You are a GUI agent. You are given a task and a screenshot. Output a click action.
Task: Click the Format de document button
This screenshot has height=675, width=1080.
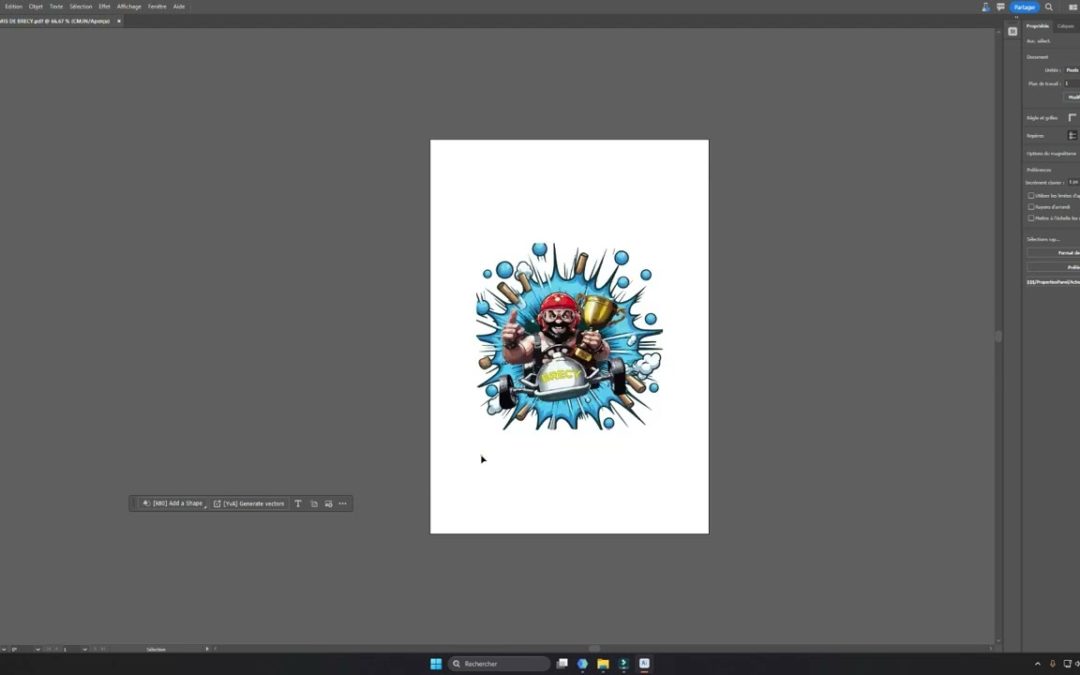[x=1054, y=253]
